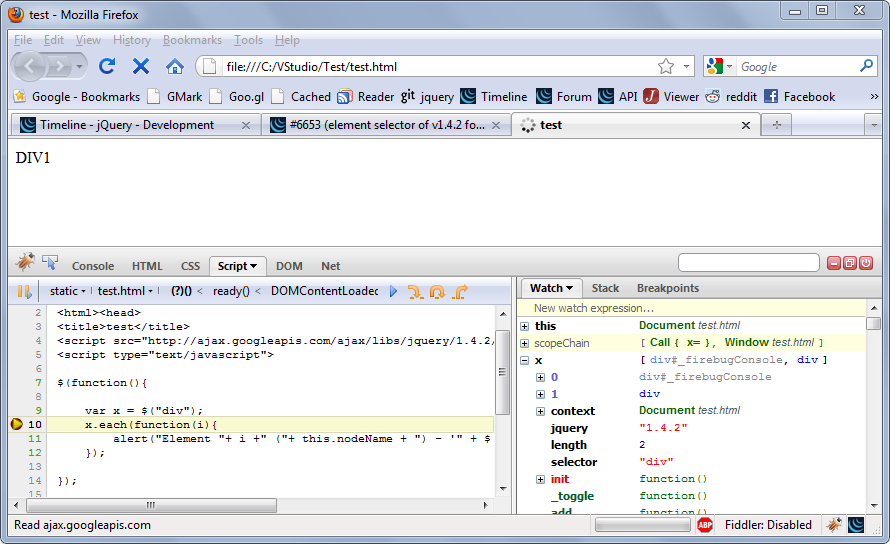Switch to the Firebug Console tab
This screenshot has width=890, height=544.
point(93,266)
